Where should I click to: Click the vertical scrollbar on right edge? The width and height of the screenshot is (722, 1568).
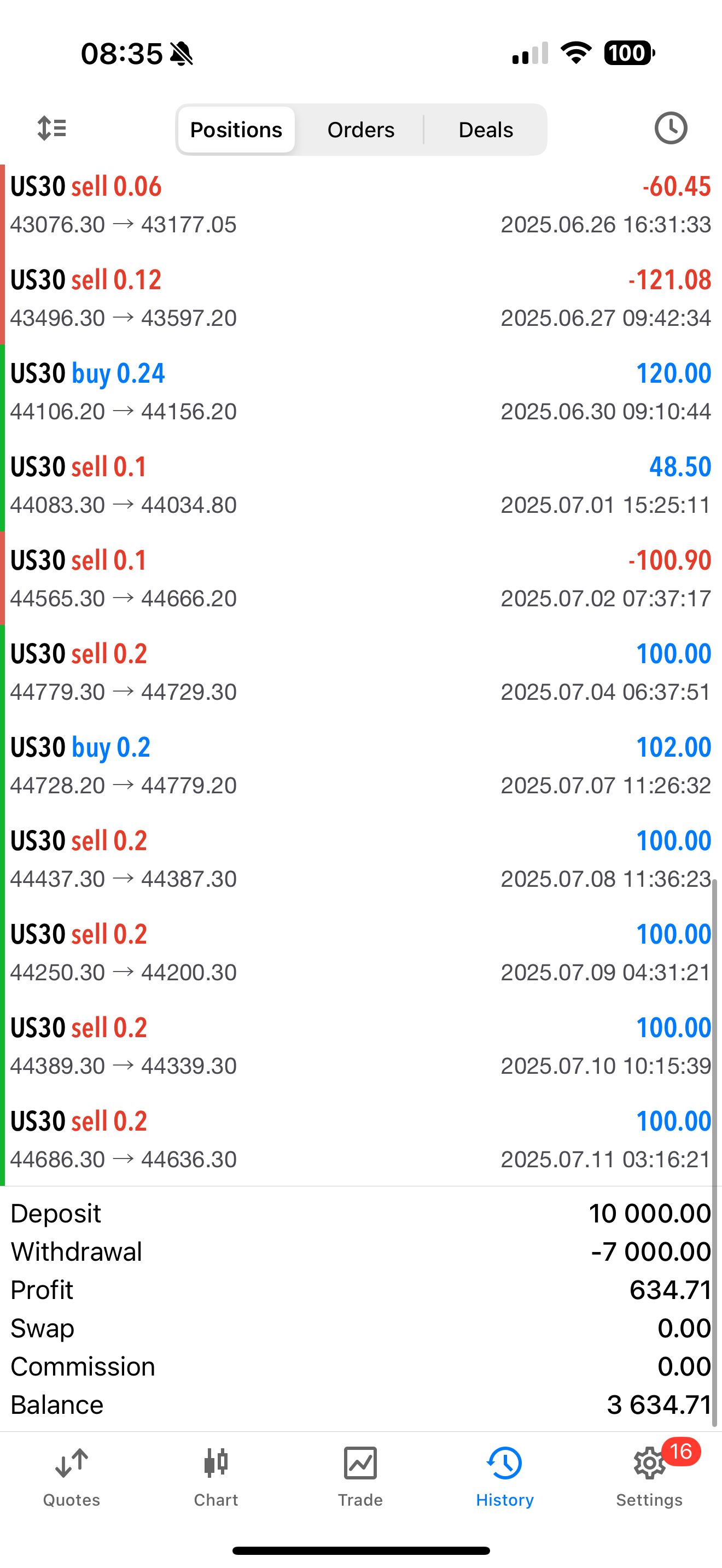click(x=715, y=1150)
